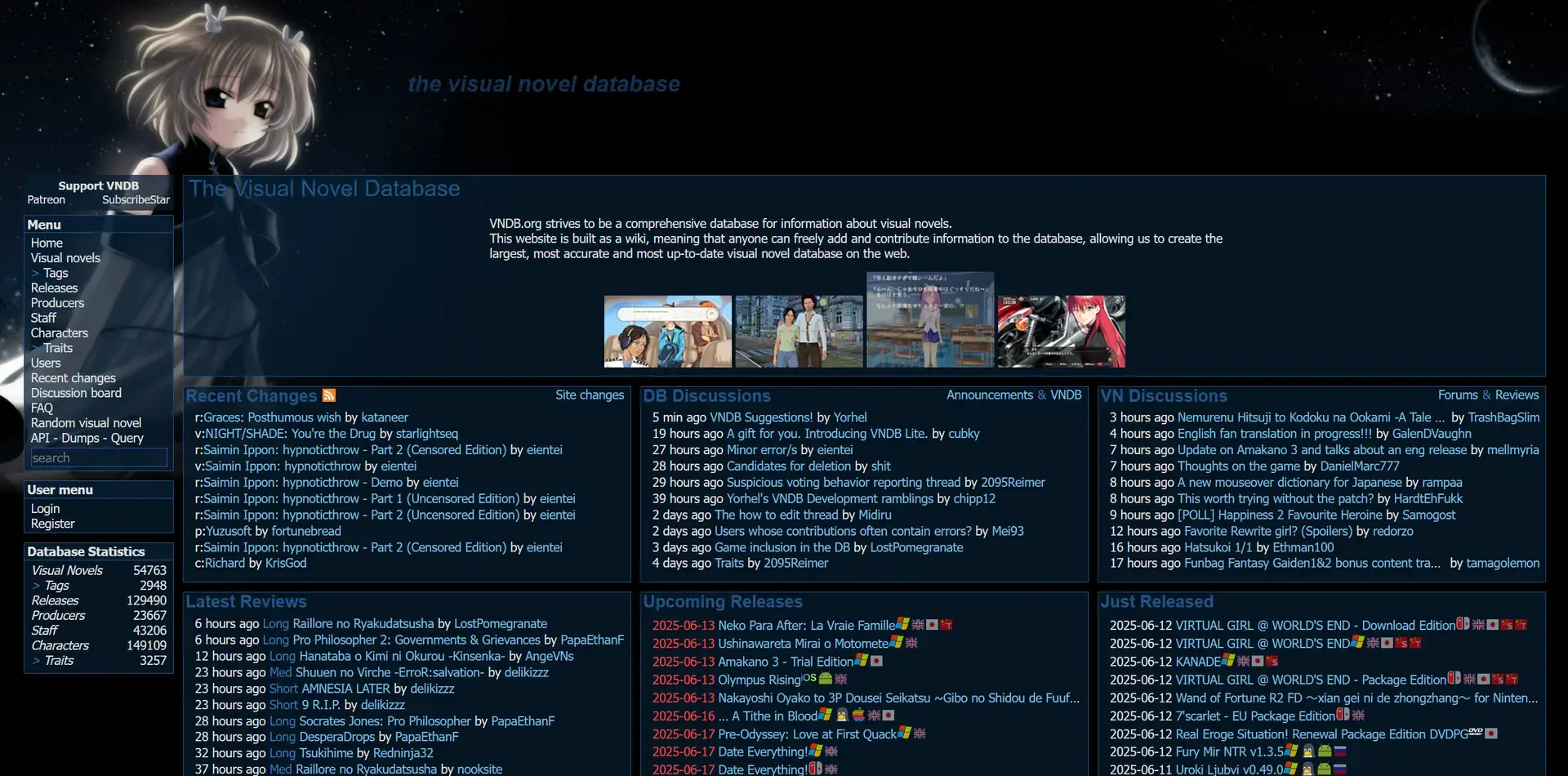Click Android icon beside Fury Mir NTR v1.3.5
This screenshot has width=1568, height=776.
pos(1325,751)
